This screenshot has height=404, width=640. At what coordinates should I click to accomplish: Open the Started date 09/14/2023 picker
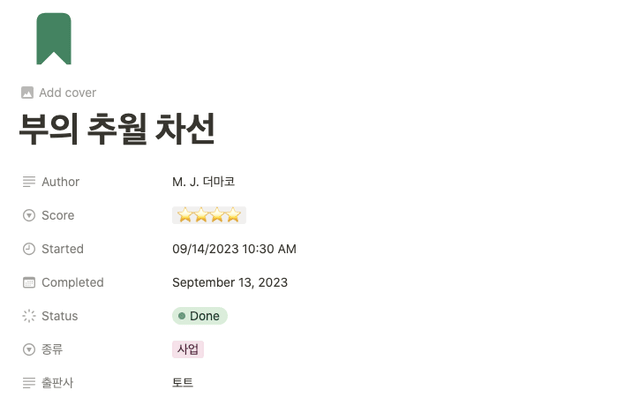tap(234, 249)
